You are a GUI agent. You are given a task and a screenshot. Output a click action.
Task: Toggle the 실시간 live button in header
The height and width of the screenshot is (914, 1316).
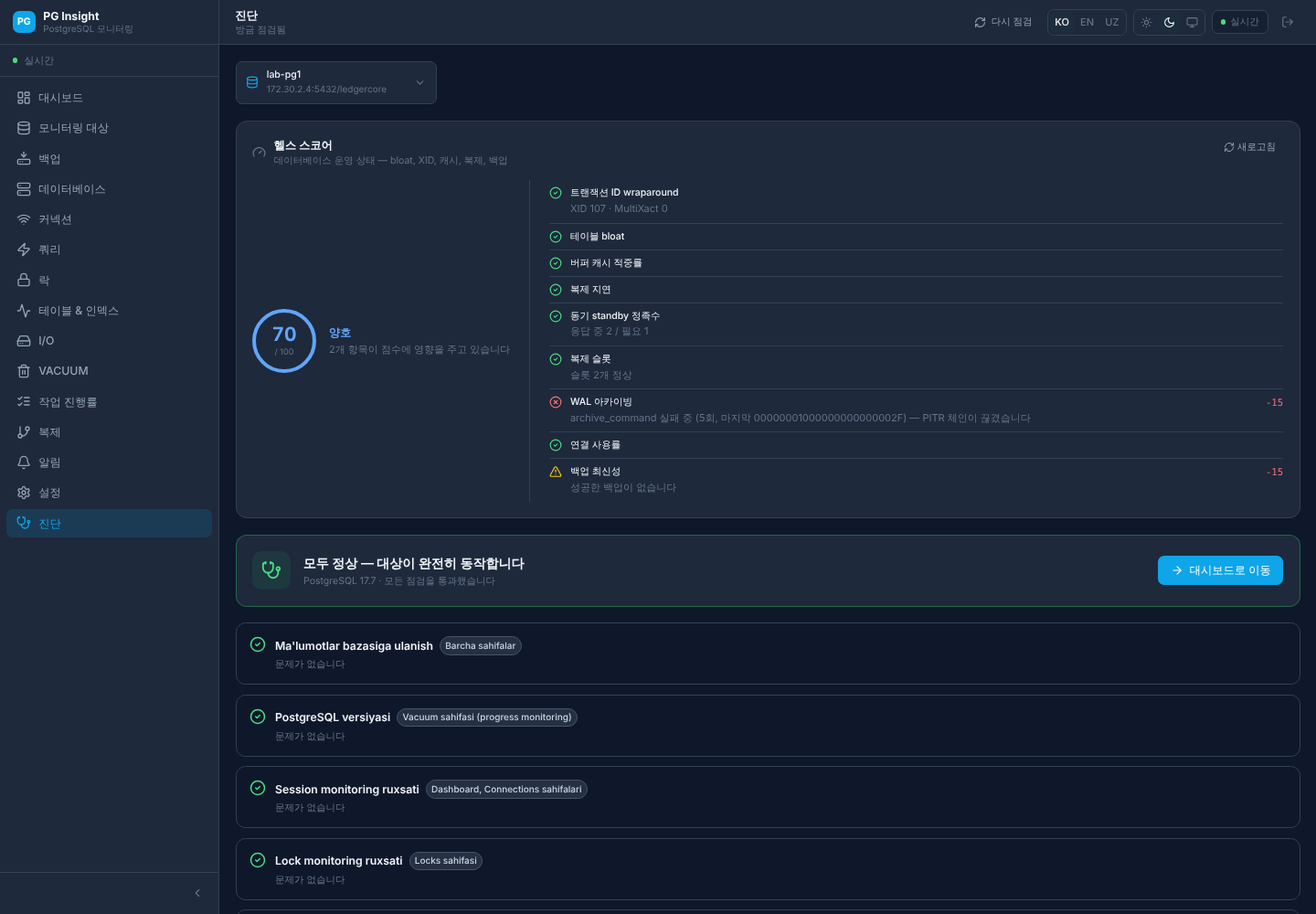click(1240, 22)
